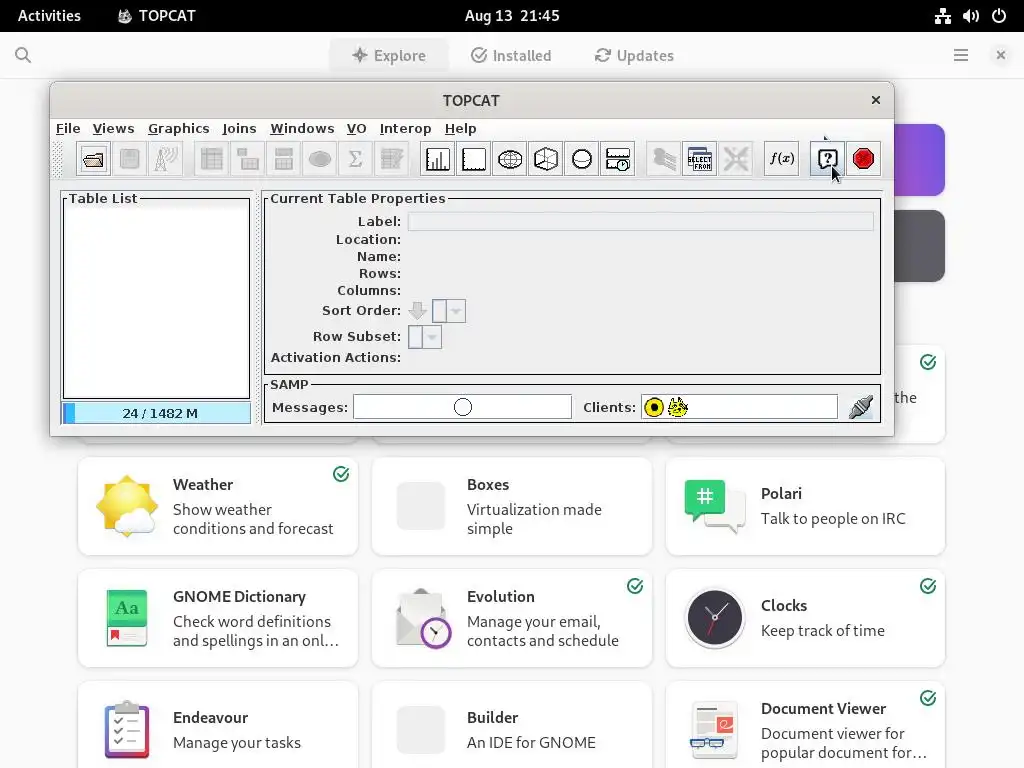This screenshot has height=768, width=1024.
Task: Switch to Explore tab in Software
Action: tap(389, 56)
